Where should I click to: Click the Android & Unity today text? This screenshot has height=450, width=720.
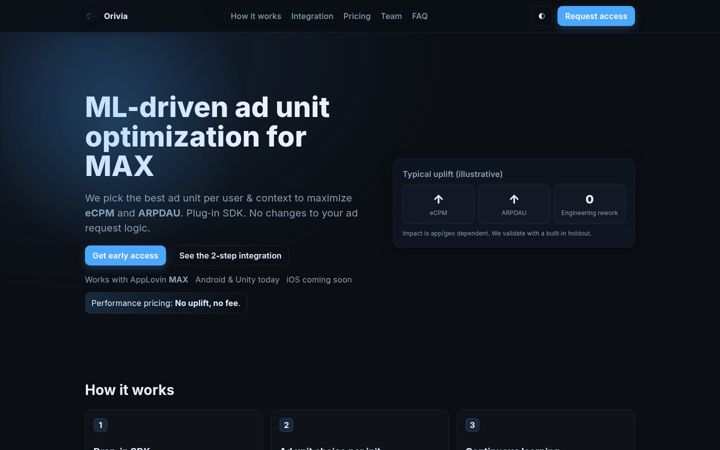pyautogui.click(x=237, y=280)
